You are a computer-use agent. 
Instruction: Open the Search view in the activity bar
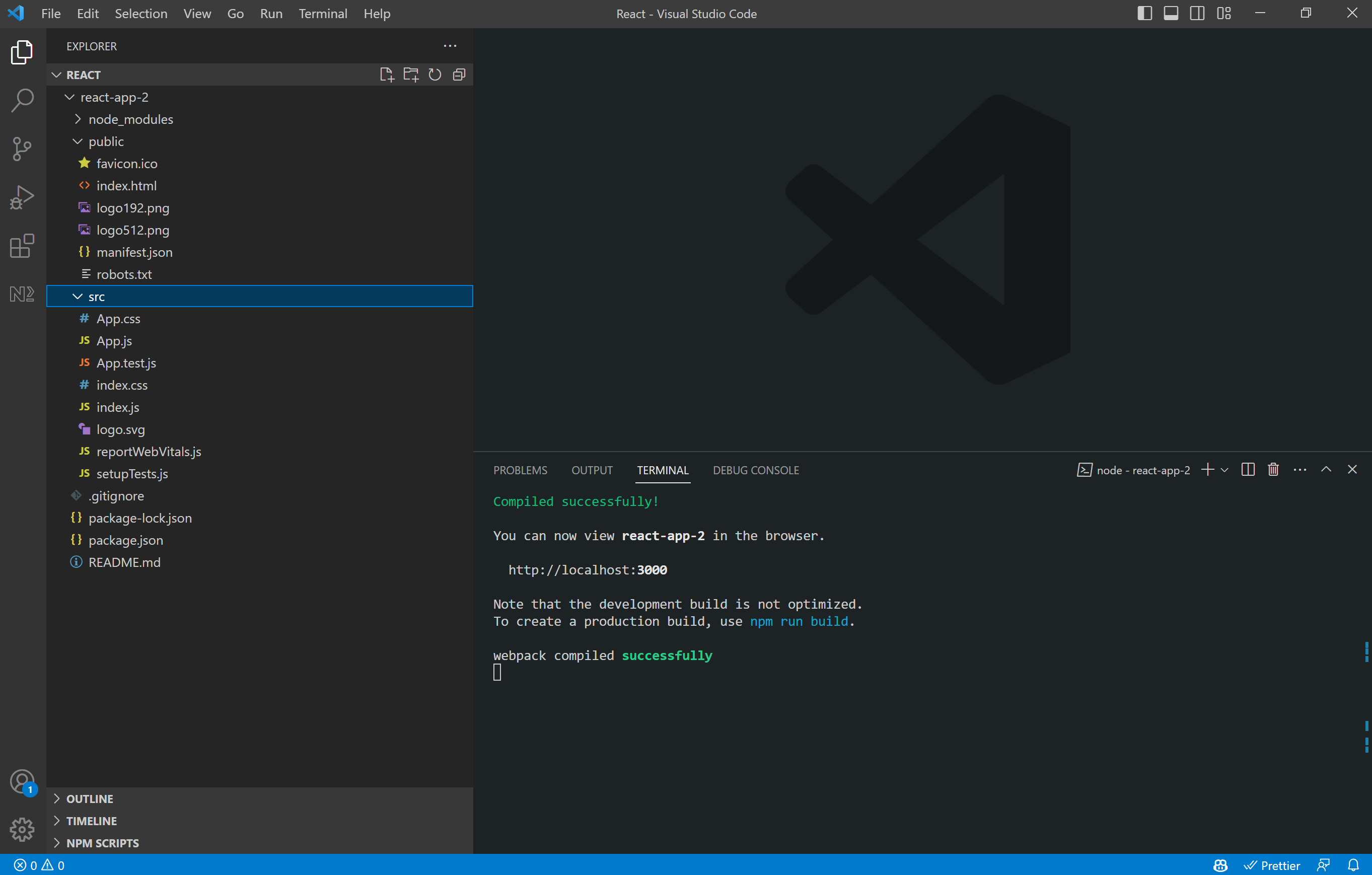(22, 100)
